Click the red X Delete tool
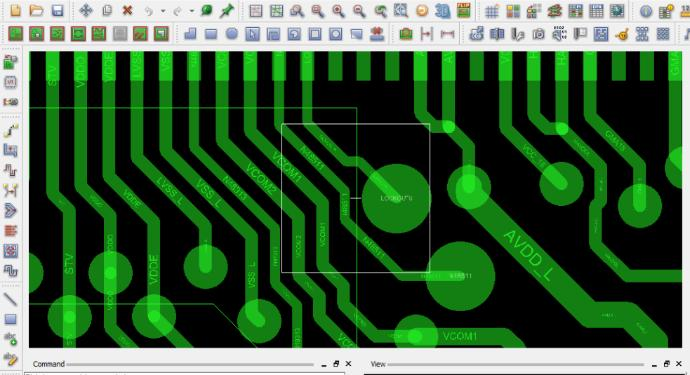690x375 pixels. coord(128,10)
